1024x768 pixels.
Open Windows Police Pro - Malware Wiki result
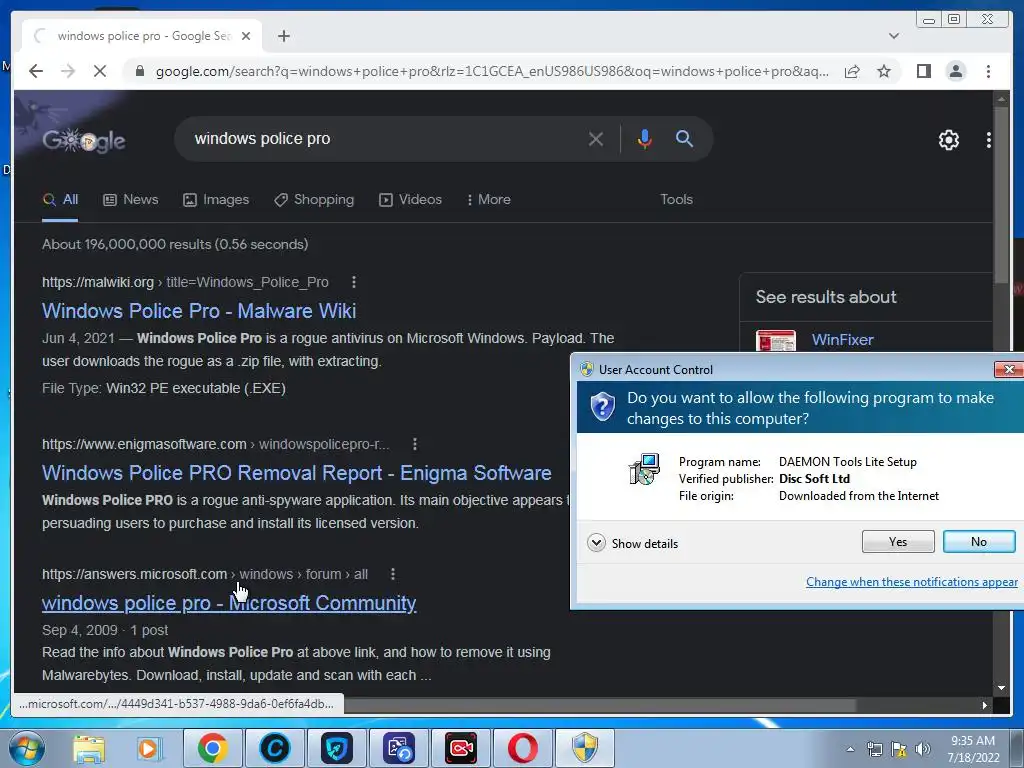199,311
